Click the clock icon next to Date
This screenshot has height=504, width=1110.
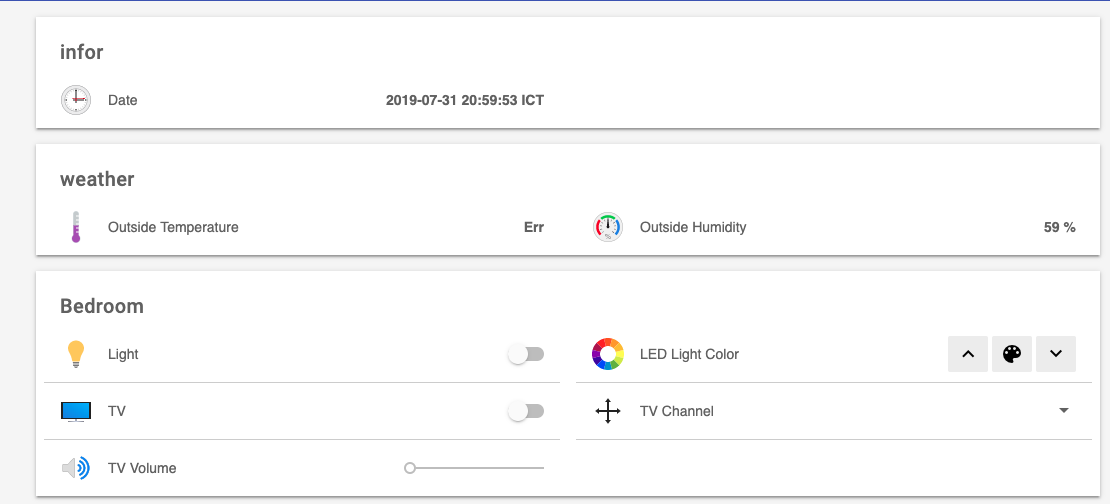pos(76,100)
